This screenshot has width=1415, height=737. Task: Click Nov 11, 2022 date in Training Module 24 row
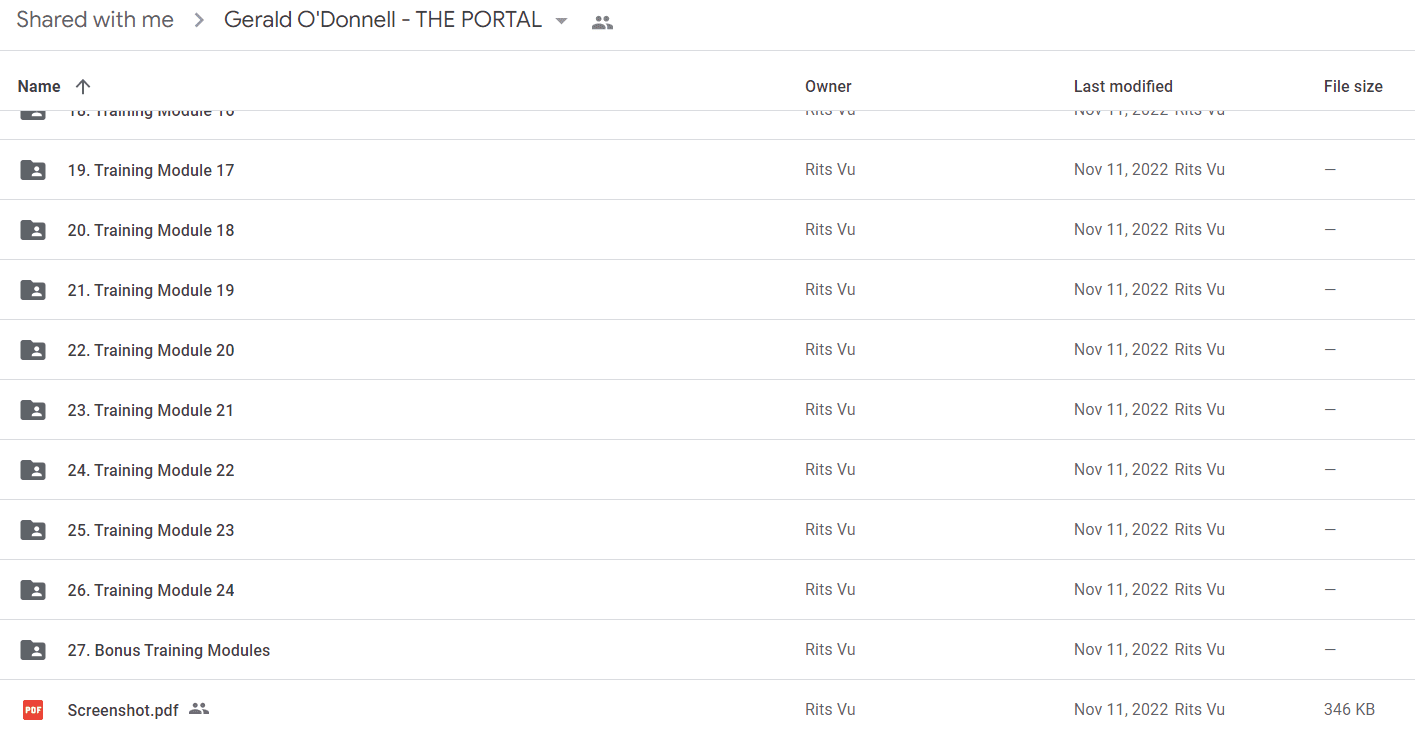pyautogui.click(x=1121, y=590)
